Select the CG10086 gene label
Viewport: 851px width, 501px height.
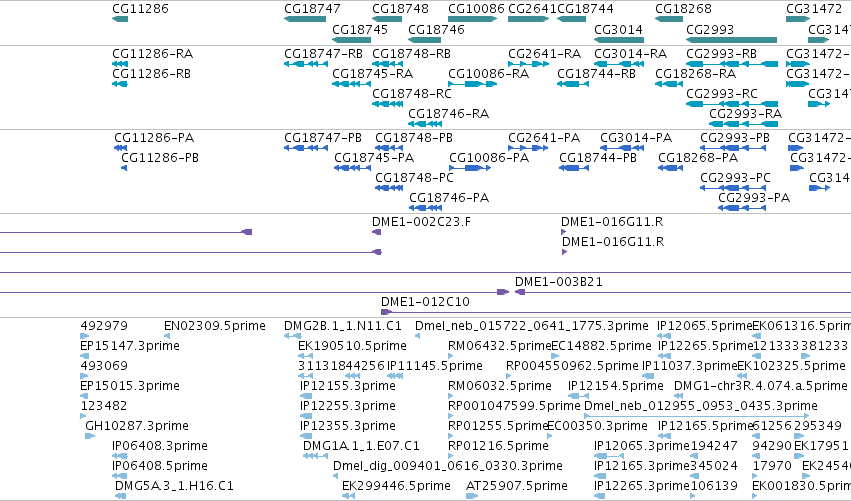[476, 9]
